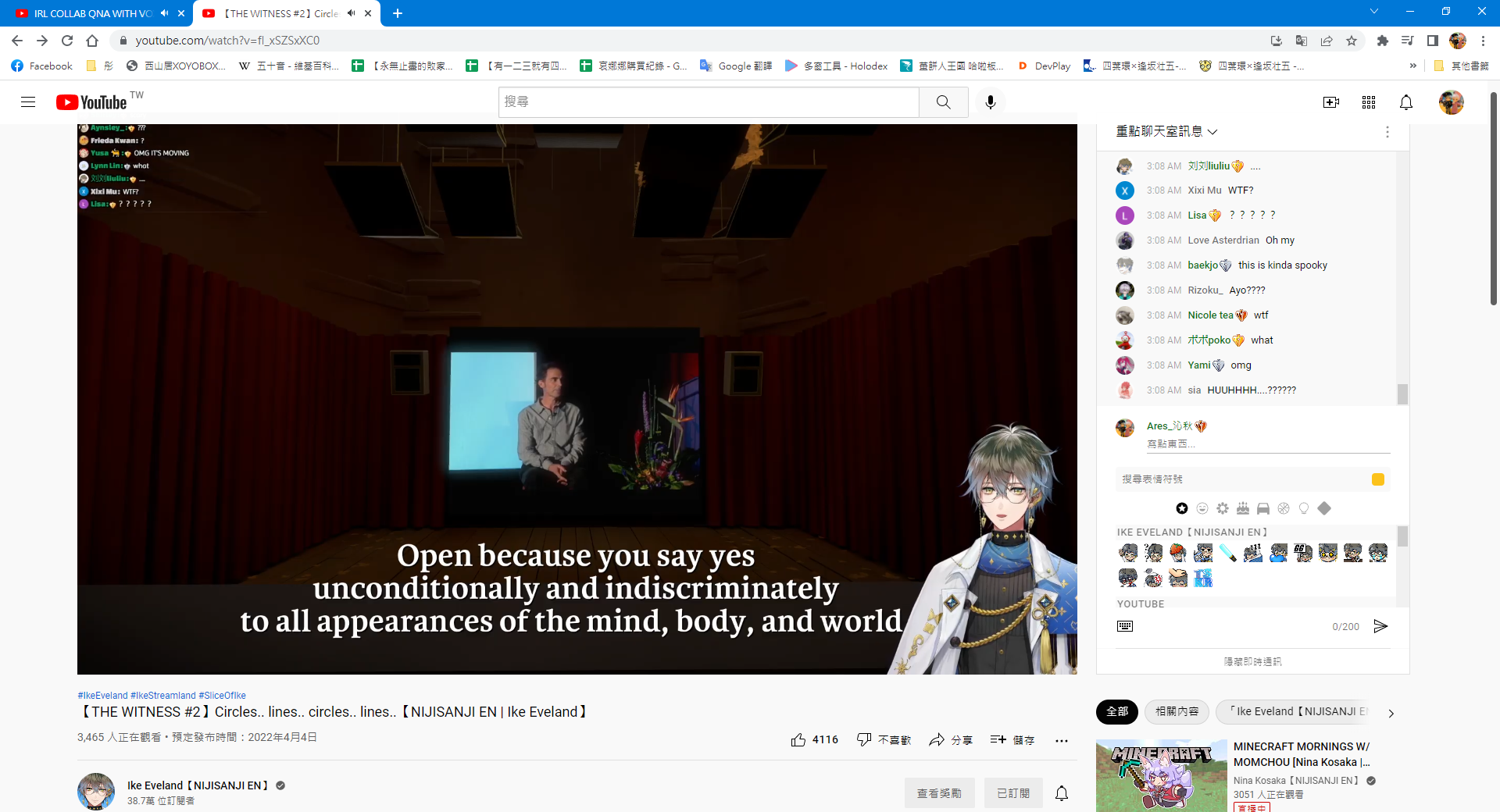
Task: Click the emoji picker scrollbar thumb
Action: pos(1402,536)
